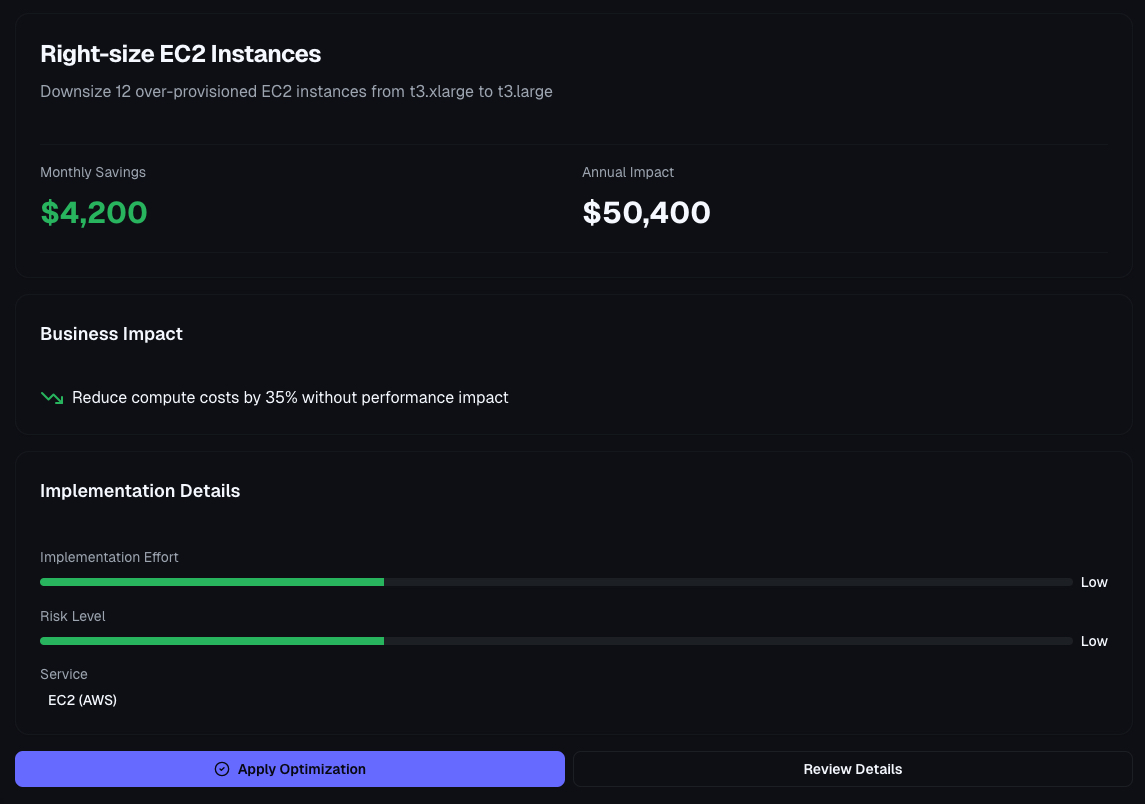Click the Low label beside Implementation Effort
This screenshot has height=804, width=1145.
click(1094, 582)
